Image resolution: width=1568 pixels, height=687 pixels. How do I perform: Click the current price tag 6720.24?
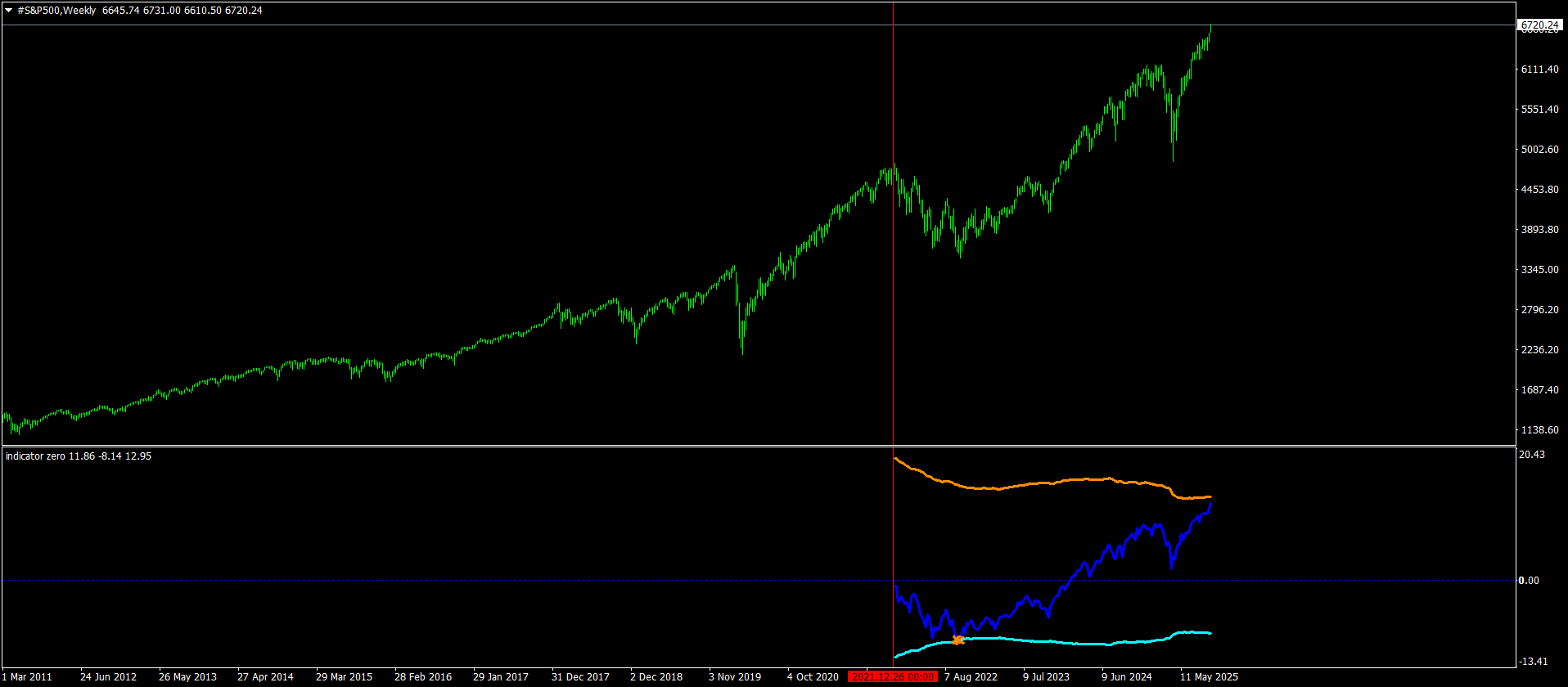pos(1539,25)
